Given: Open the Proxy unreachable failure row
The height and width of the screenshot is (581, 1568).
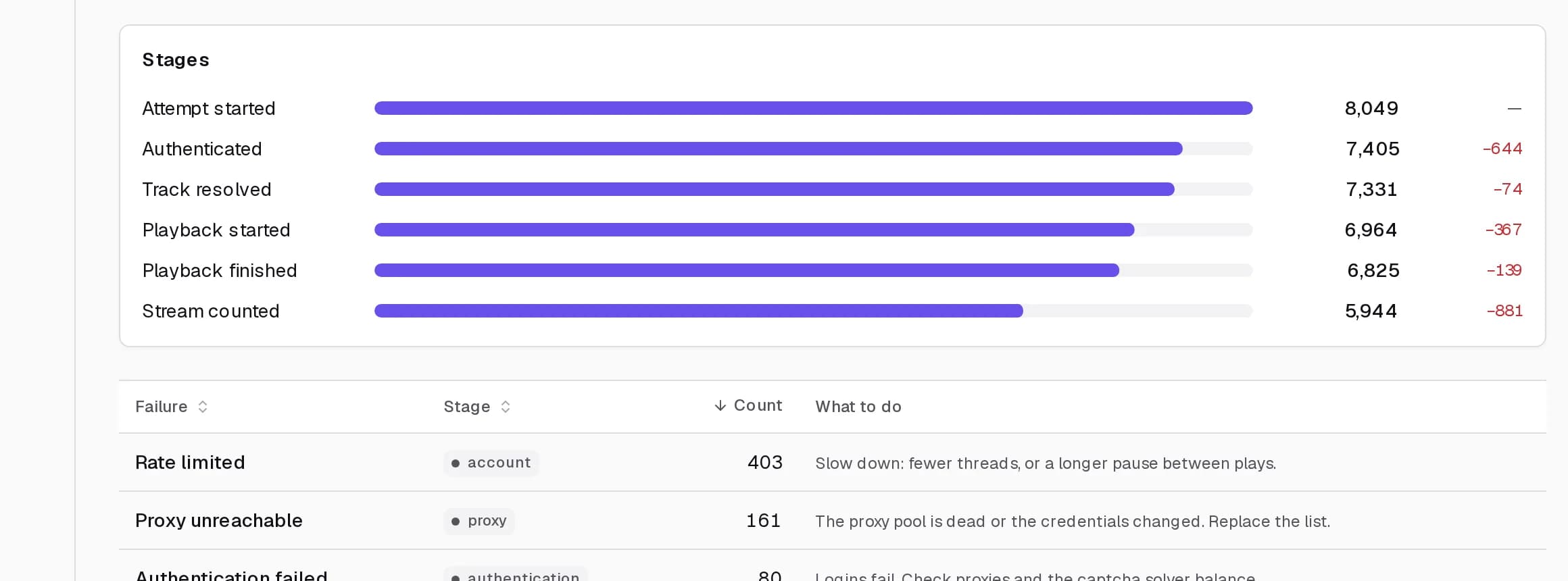Looking at the screenshot, I should (x=833, y=521).
